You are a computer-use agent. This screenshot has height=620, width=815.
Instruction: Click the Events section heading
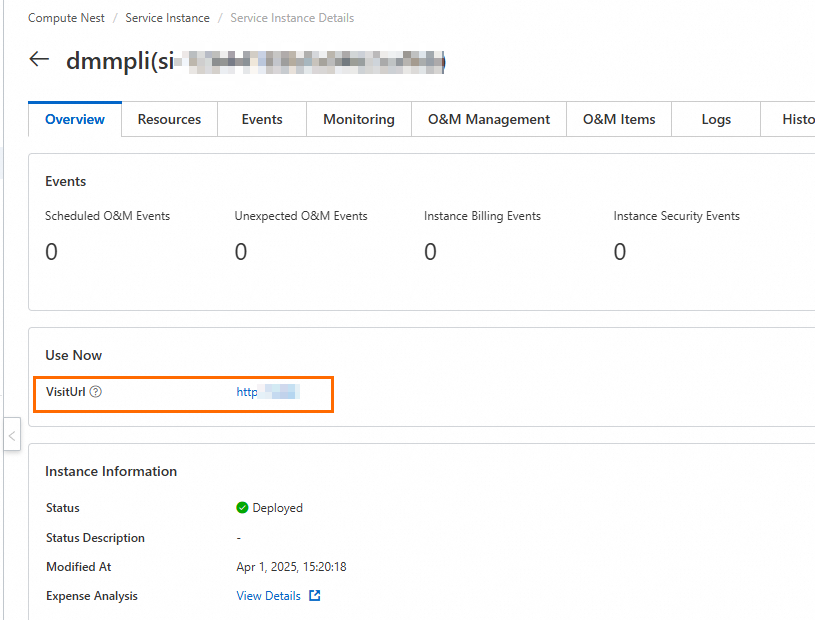[65, 181]
